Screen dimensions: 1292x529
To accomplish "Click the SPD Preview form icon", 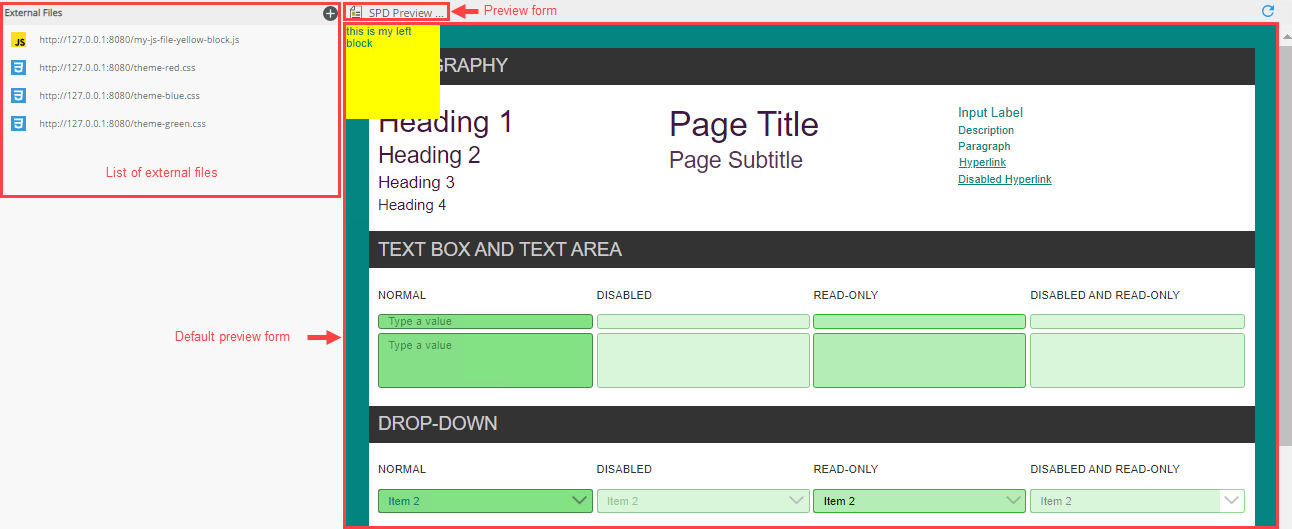I will click(x=355, y=12).
